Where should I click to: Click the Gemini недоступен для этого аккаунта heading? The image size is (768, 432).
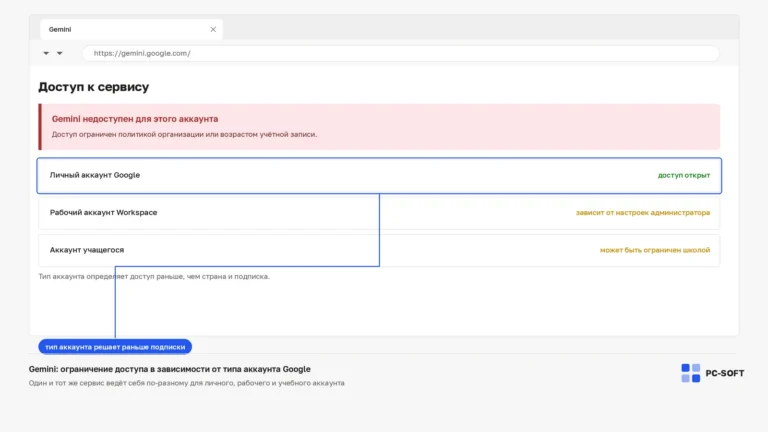[135, 119]
